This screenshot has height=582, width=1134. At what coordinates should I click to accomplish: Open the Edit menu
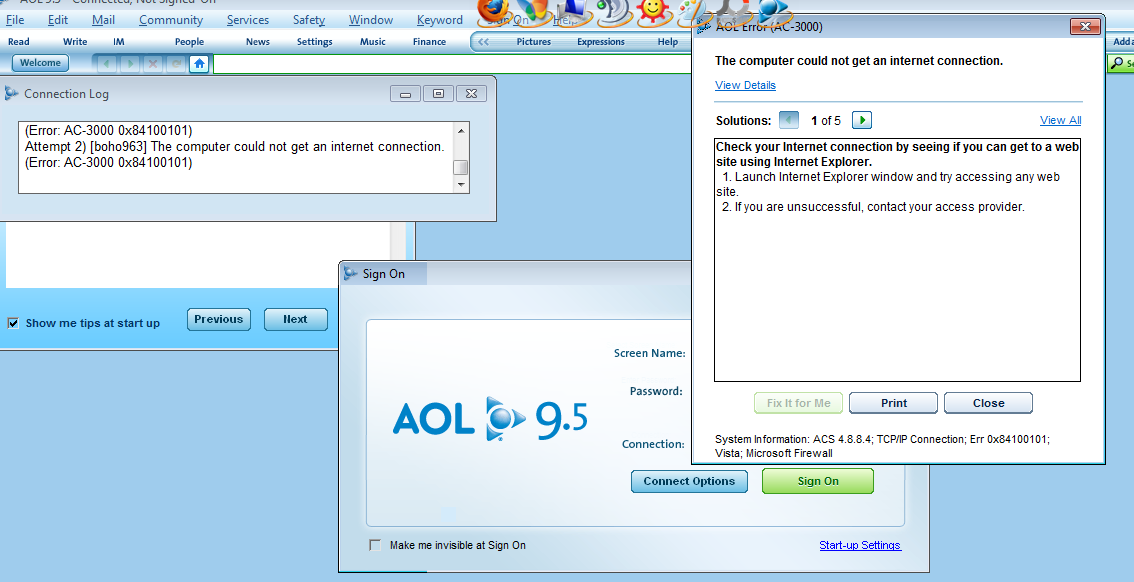(58, 20)
